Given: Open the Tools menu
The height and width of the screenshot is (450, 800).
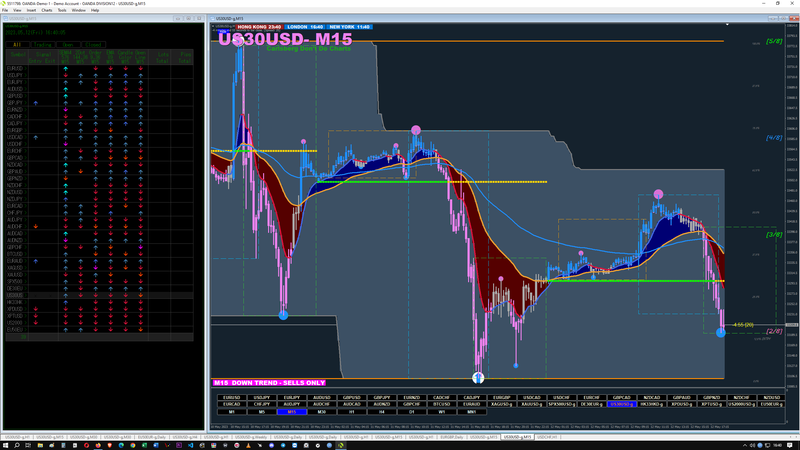Looking at the screenshot, I should (62, 10).
